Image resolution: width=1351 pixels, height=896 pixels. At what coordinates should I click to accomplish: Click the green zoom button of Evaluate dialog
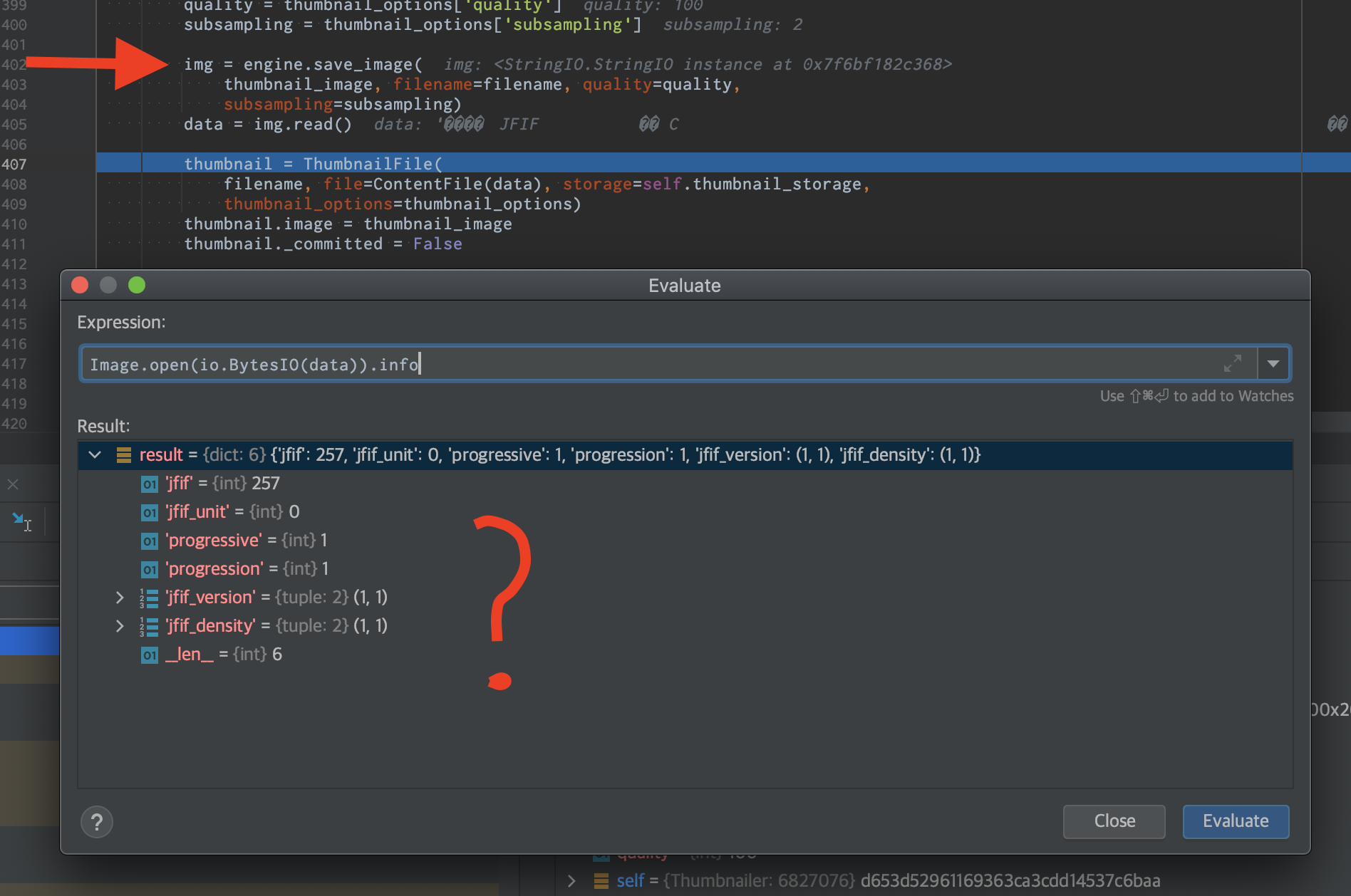[137, 285]
